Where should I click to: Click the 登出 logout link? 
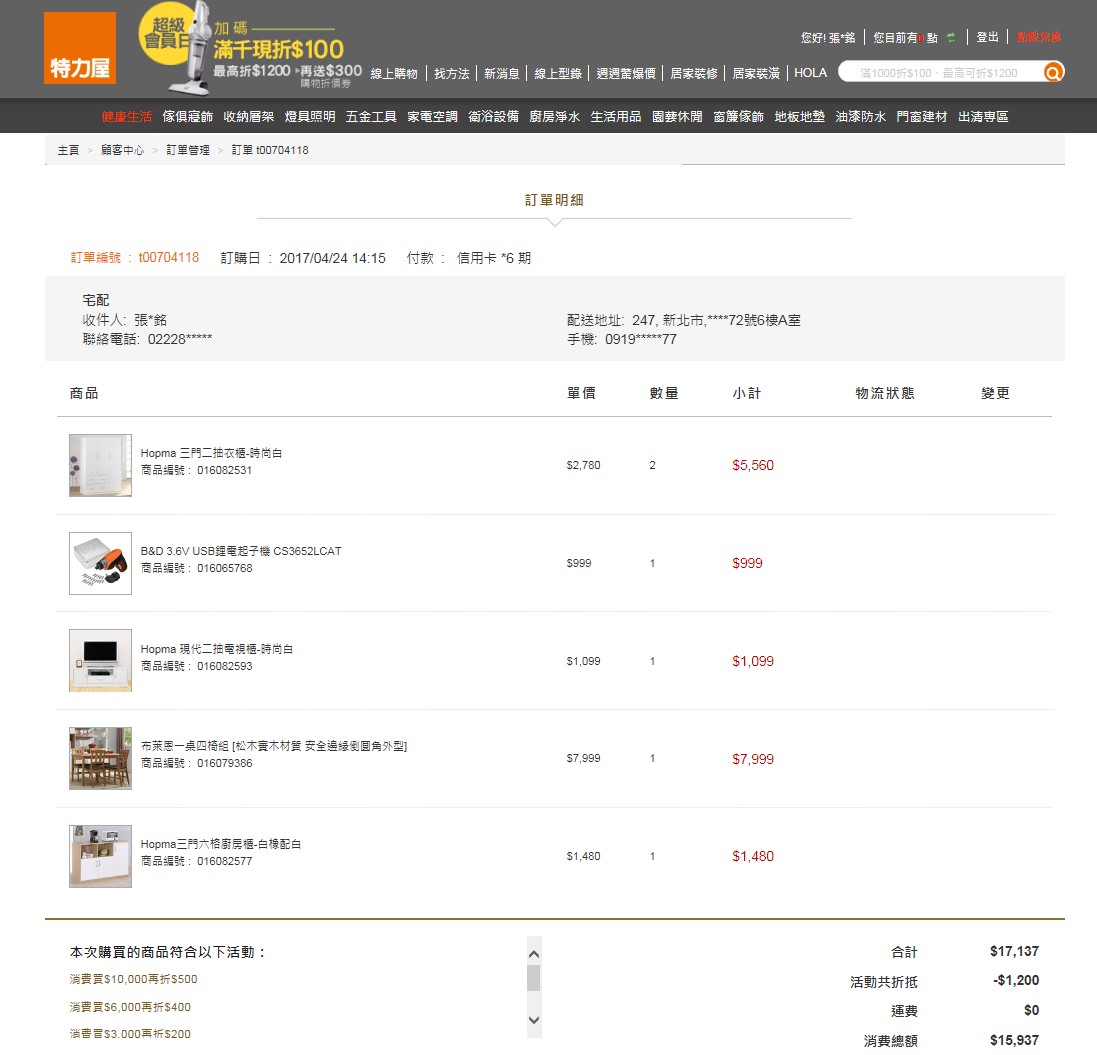click(x=987, y=37)
